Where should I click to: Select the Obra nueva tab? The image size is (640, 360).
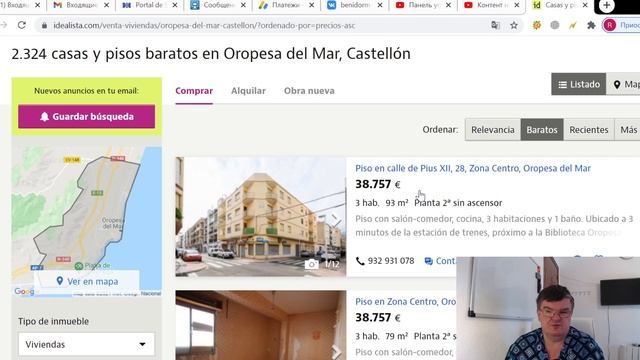309,91
